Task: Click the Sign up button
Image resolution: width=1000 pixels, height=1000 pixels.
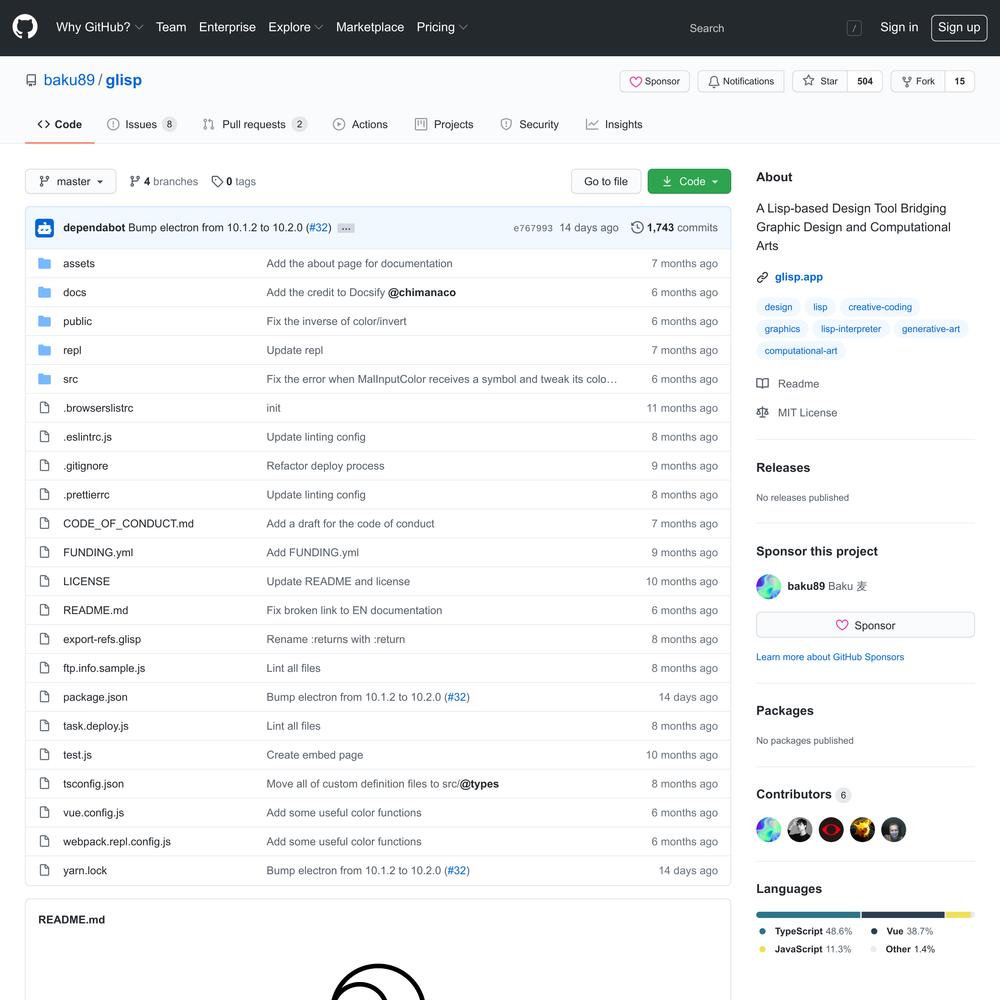Action: pyautogui.click(x=959, y=27)
